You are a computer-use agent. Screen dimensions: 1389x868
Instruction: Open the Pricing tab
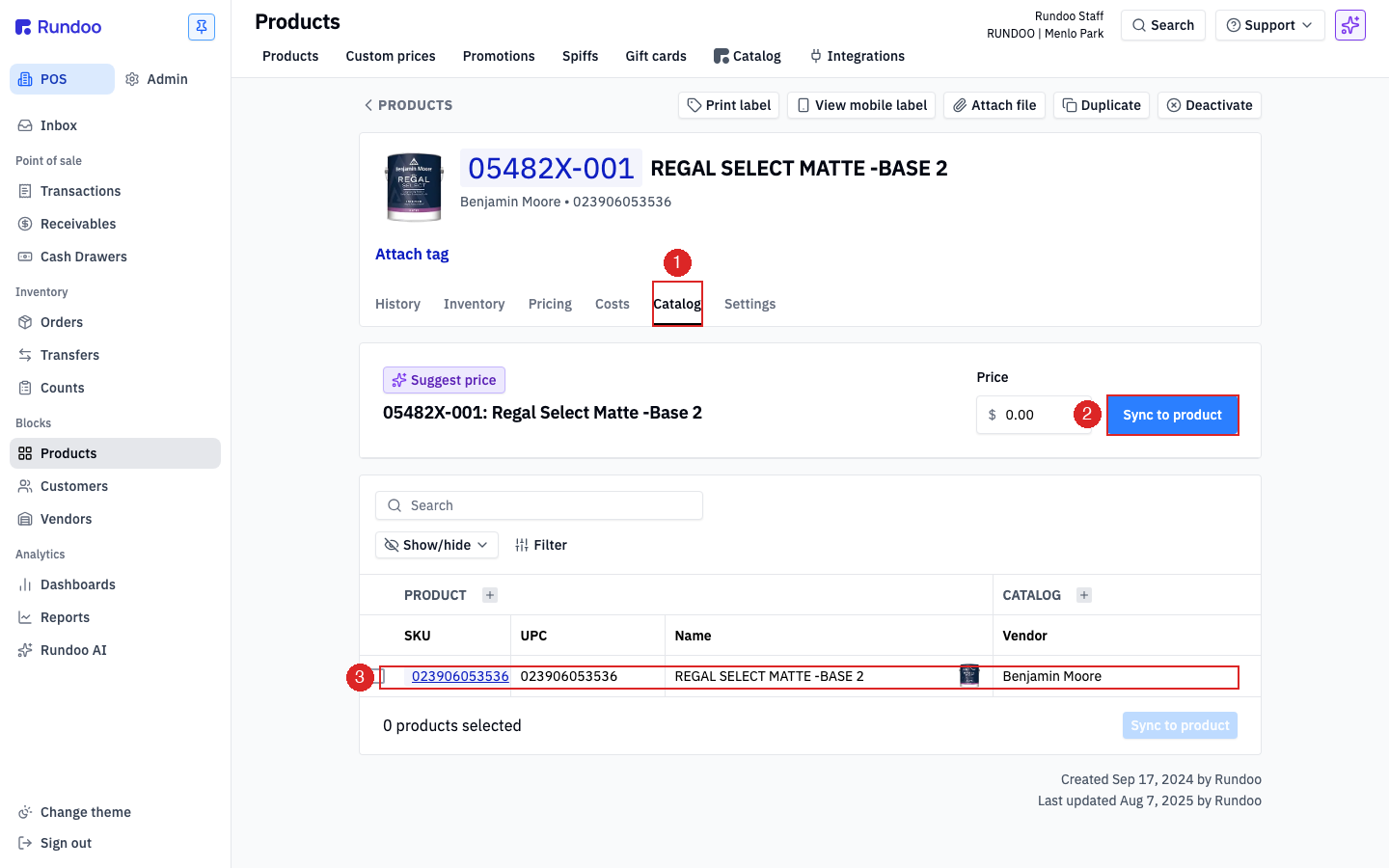(550, 304)
